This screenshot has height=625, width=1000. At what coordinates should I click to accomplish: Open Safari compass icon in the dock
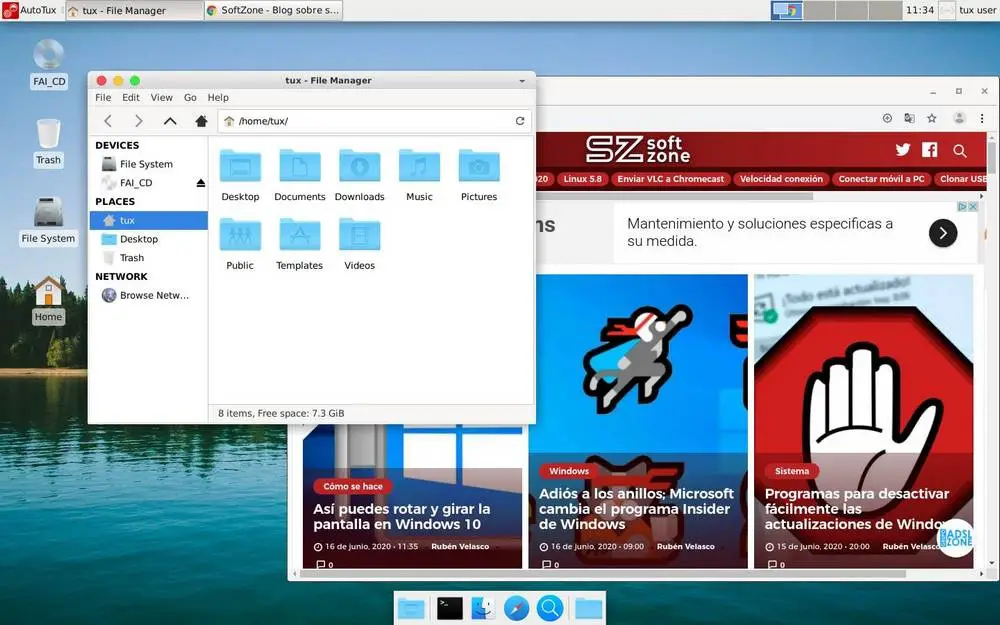[x=517, y=608]
